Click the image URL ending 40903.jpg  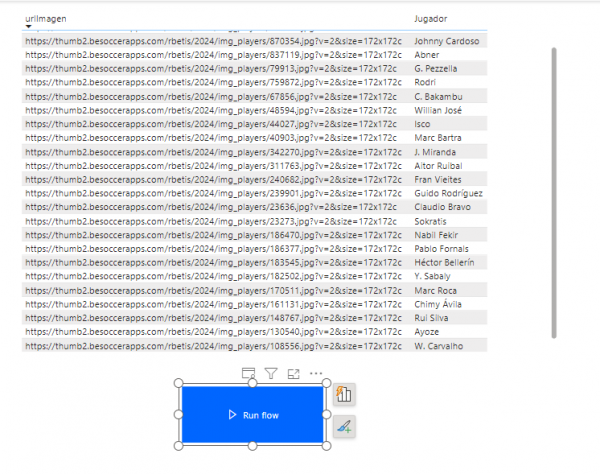tap(211, 138)
